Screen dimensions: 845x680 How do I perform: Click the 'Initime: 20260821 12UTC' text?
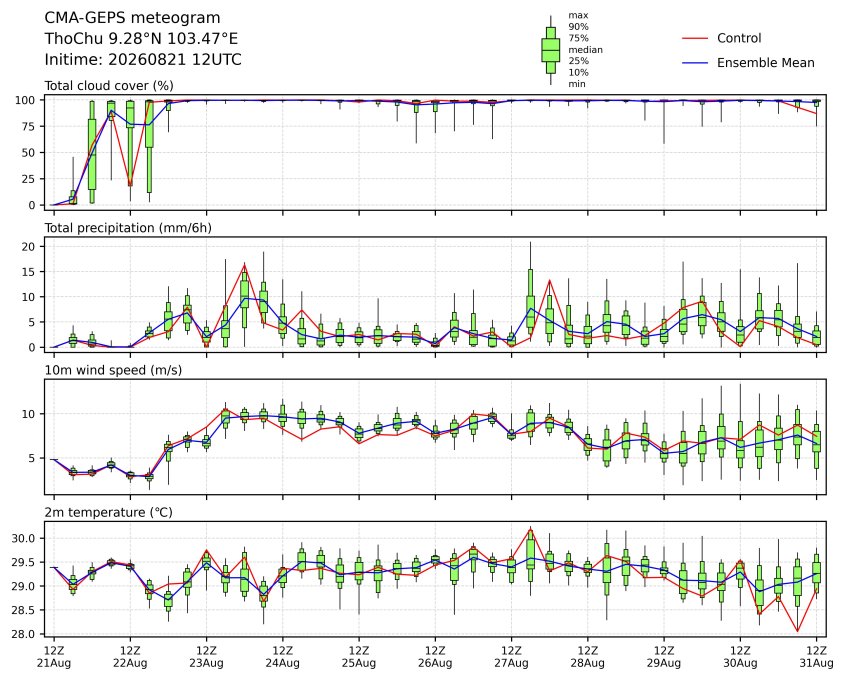point(143,59)
